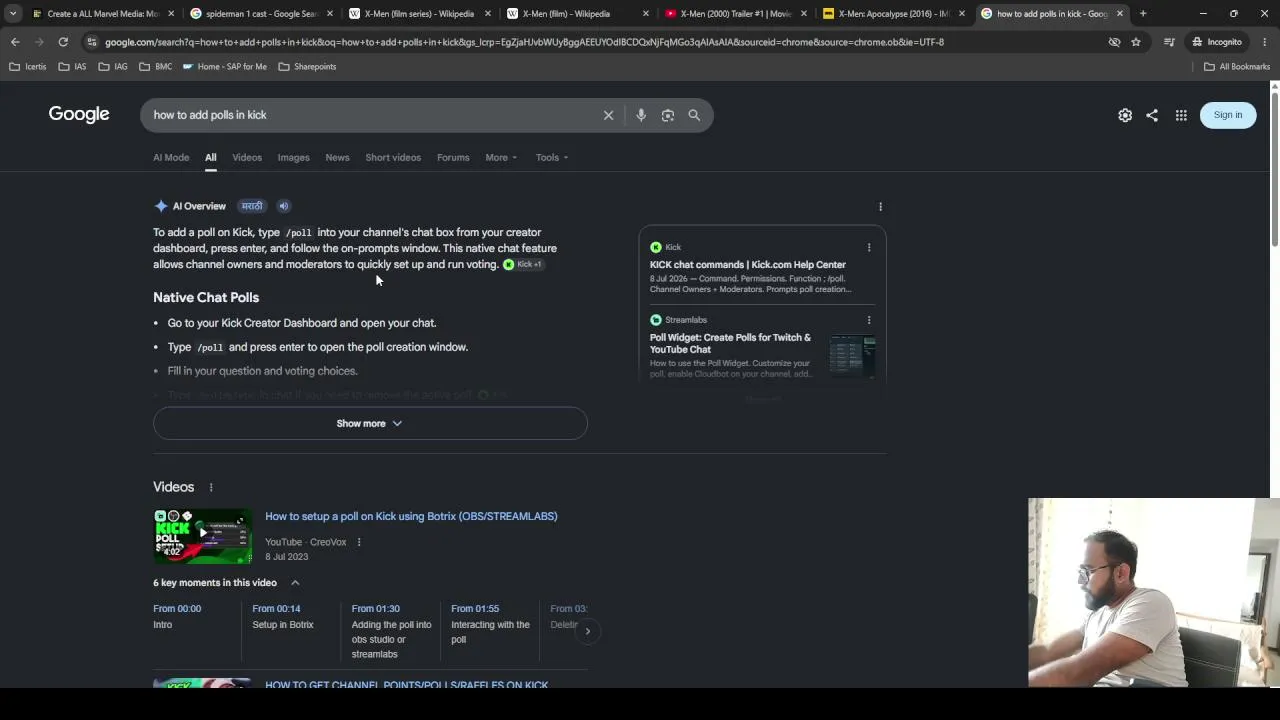The height and width of the screenshot is (720, 1280).
Task: Select the Images results tab
Action: 293,157
